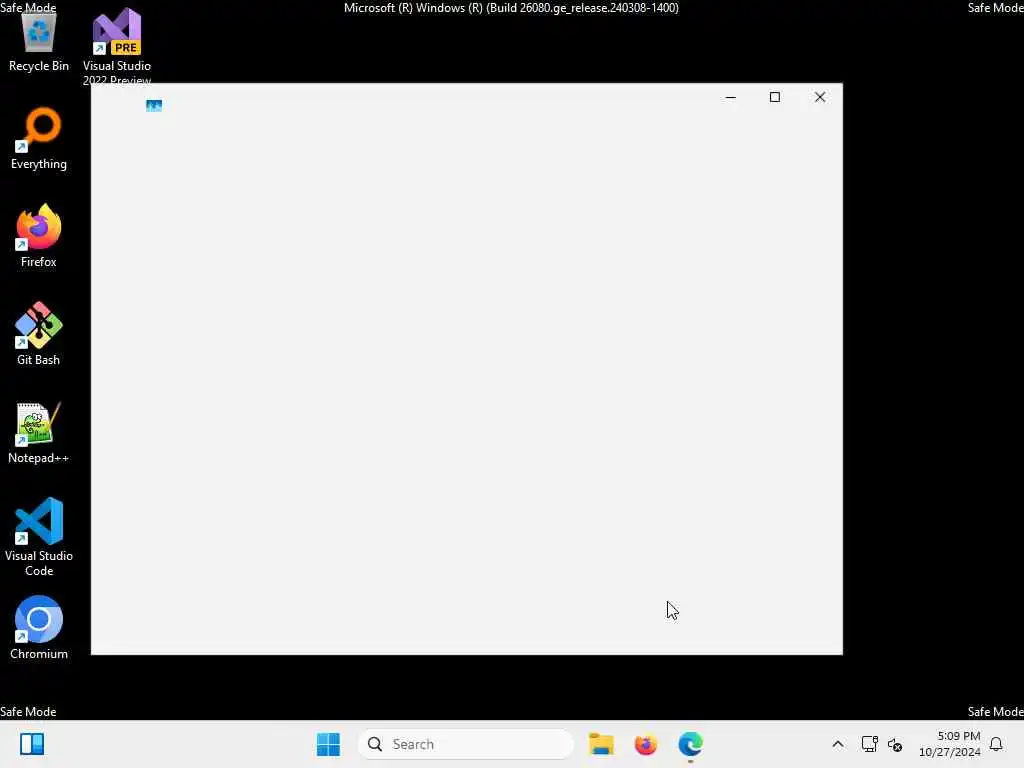Open the Recycle Bin desktop icon

(39, 42)
